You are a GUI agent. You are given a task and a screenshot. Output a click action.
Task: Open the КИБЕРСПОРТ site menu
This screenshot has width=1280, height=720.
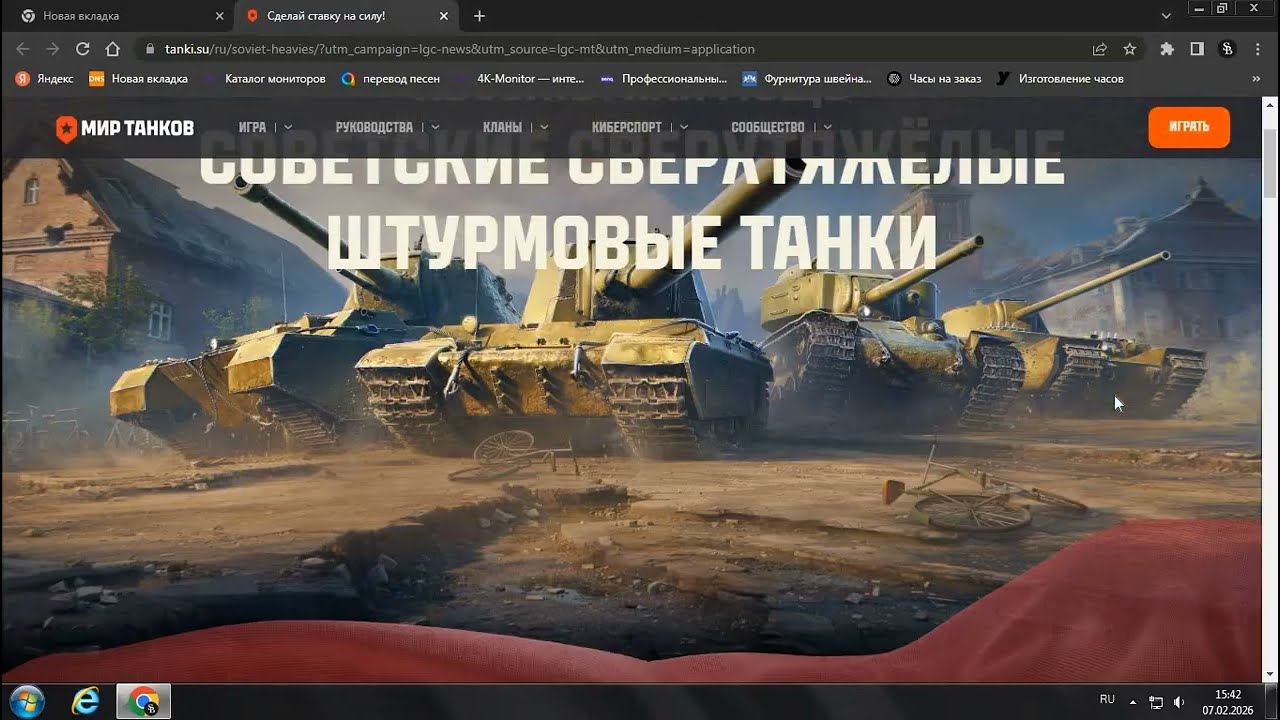[627, 127]
